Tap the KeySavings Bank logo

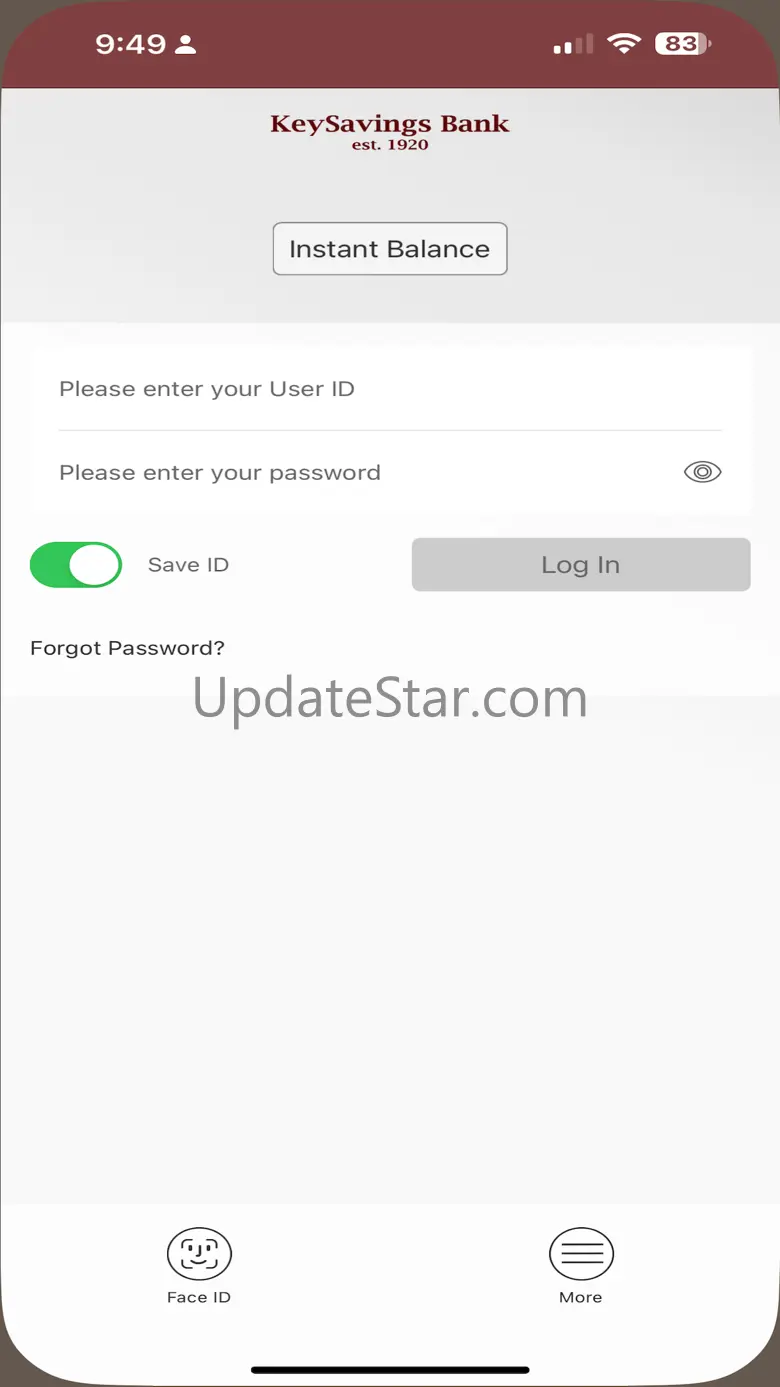[x=390, y=131]
